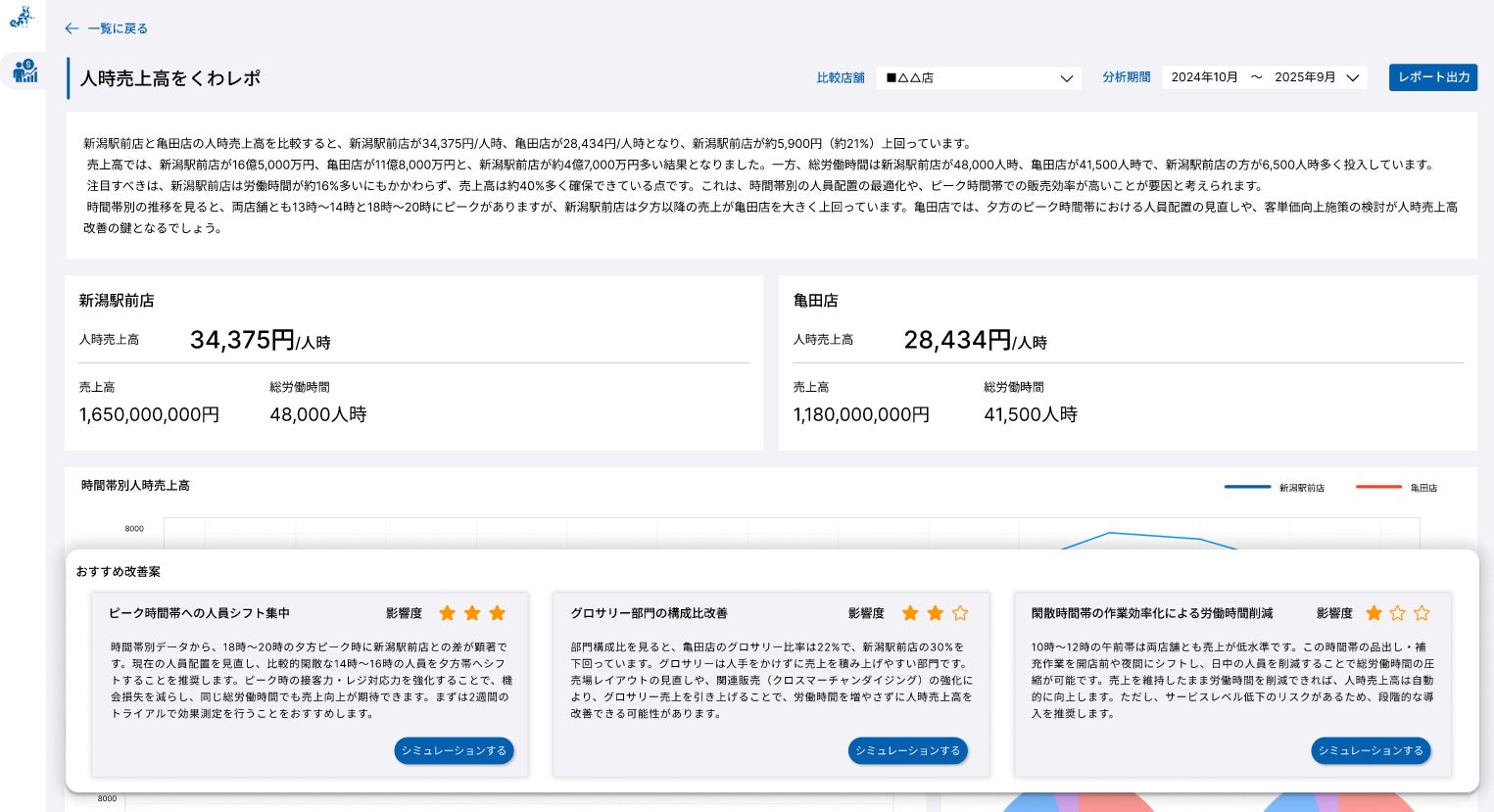Click chevron arrow of ■△△店 selector
The height and width of the screenshot is (812, 1494).
point(1067,78)
